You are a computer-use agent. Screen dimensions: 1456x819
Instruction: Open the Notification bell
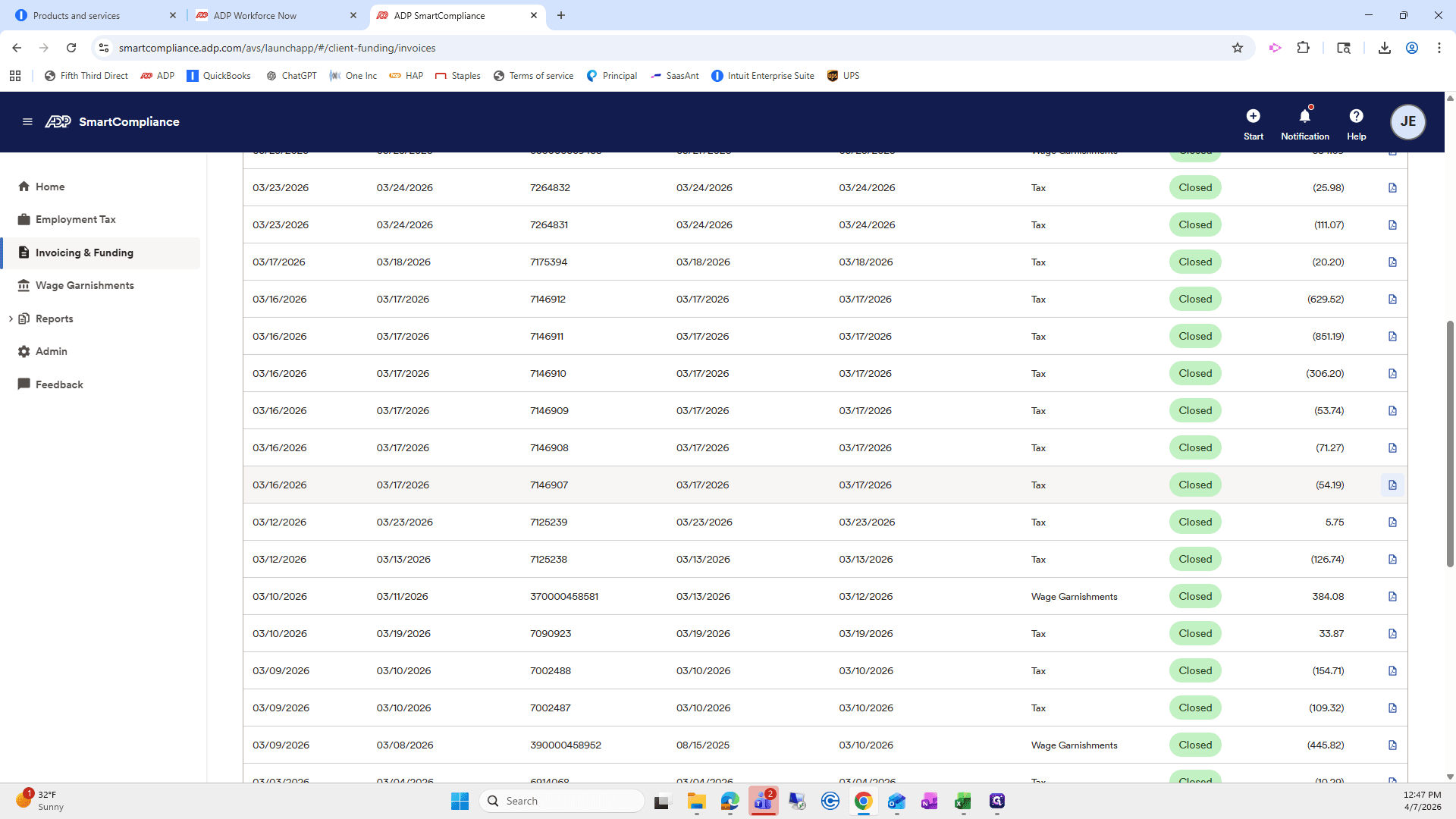pos(1304,116)
